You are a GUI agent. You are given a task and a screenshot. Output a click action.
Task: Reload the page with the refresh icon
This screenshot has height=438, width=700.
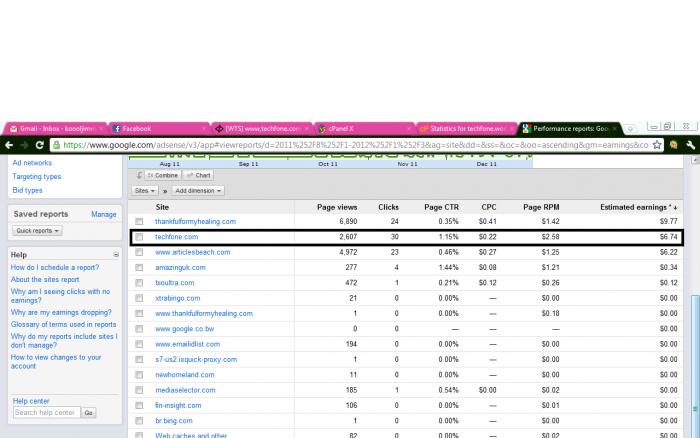[x=39, y=145]
